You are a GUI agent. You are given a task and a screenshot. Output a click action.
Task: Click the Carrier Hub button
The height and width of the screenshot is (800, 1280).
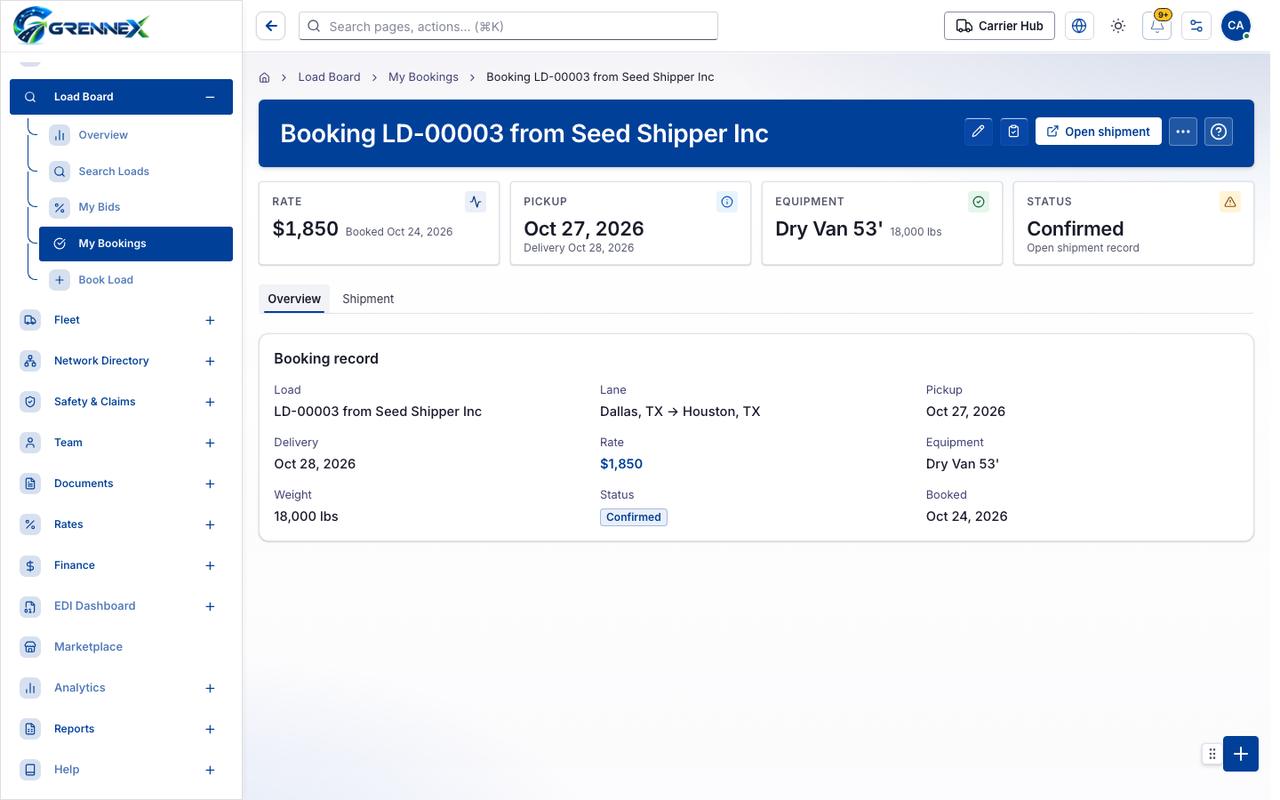1000,26
